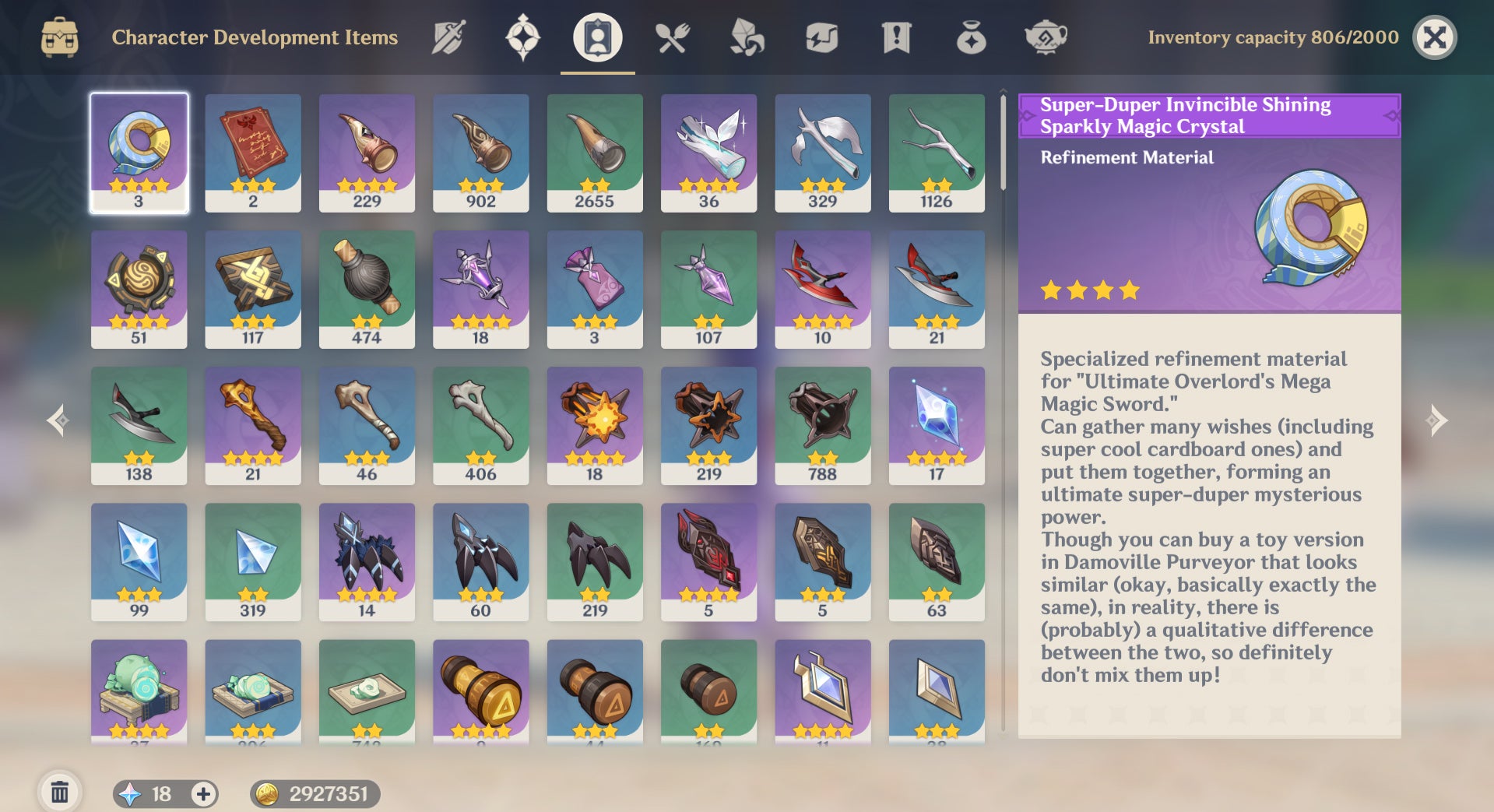
Task: Add Primogems with the plus button
Action: click(203, 794)
